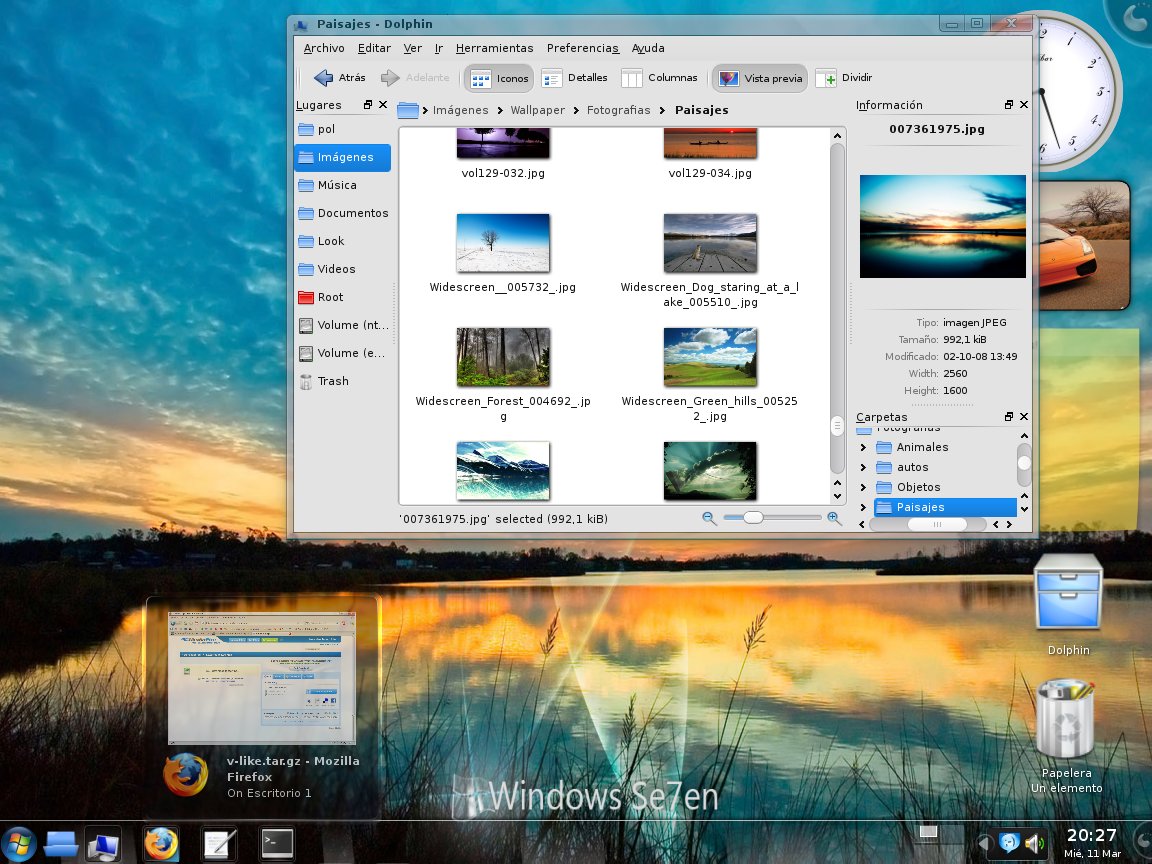This screenshot has height=864, width=1152.
Task: Click Paisajes in the breadcrumb path
Action: pyautogui.click(x=702, y=110)
